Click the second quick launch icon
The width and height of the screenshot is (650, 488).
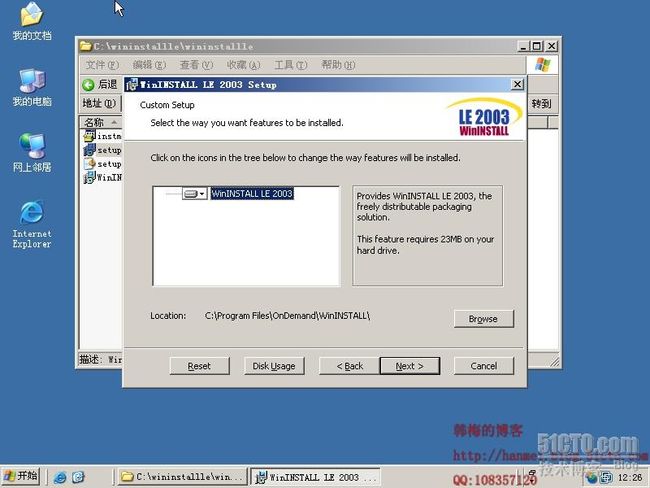[78, 477]
